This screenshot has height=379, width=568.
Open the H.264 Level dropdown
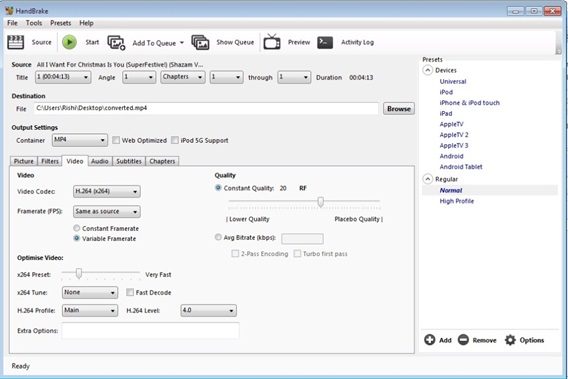pyautogui.click(x=208, y=311)
